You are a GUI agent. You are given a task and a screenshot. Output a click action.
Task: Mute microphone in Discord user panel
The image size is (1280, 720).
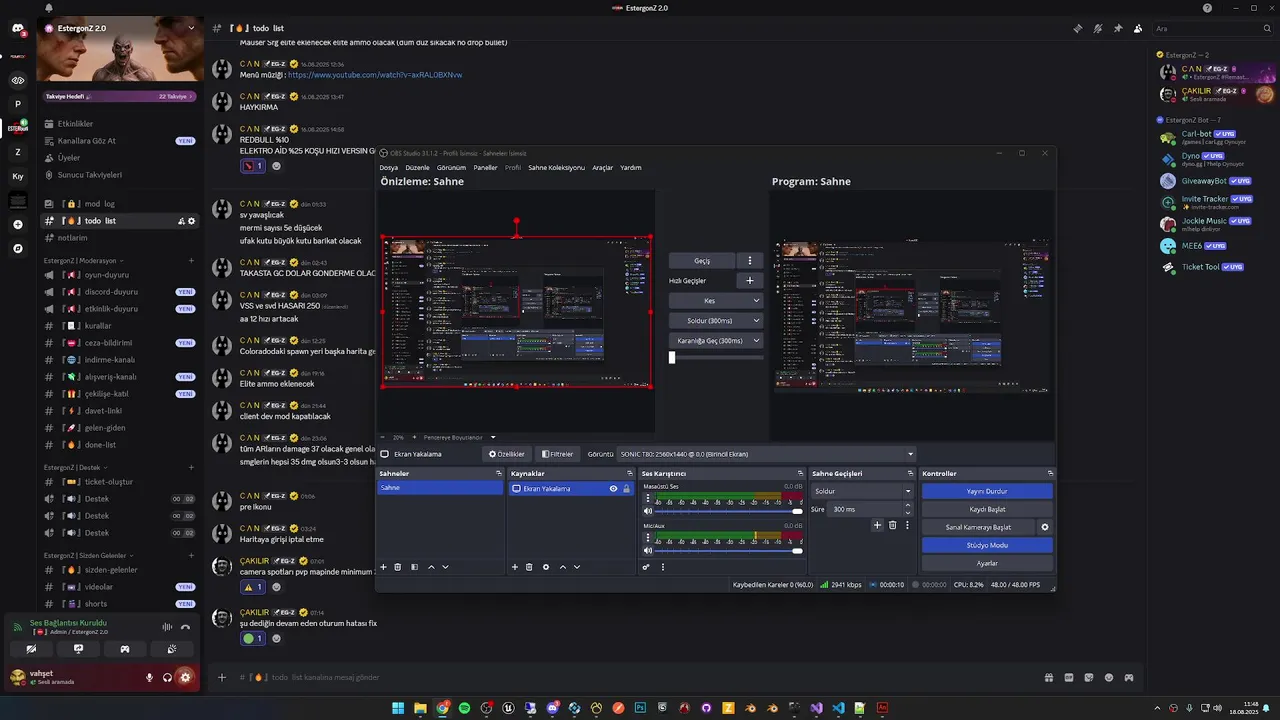coord(150,677)
